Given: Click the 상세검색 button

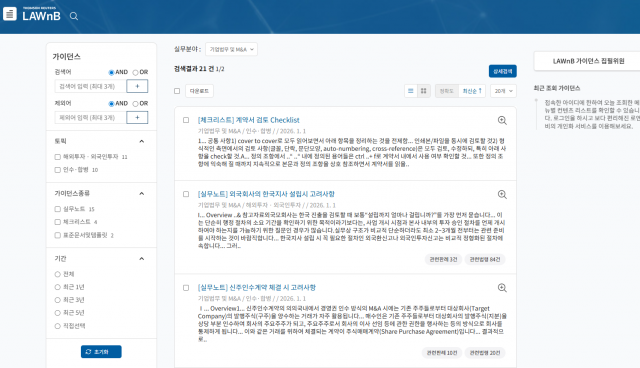Looking at the screenshot, I should tap(502, 71).
